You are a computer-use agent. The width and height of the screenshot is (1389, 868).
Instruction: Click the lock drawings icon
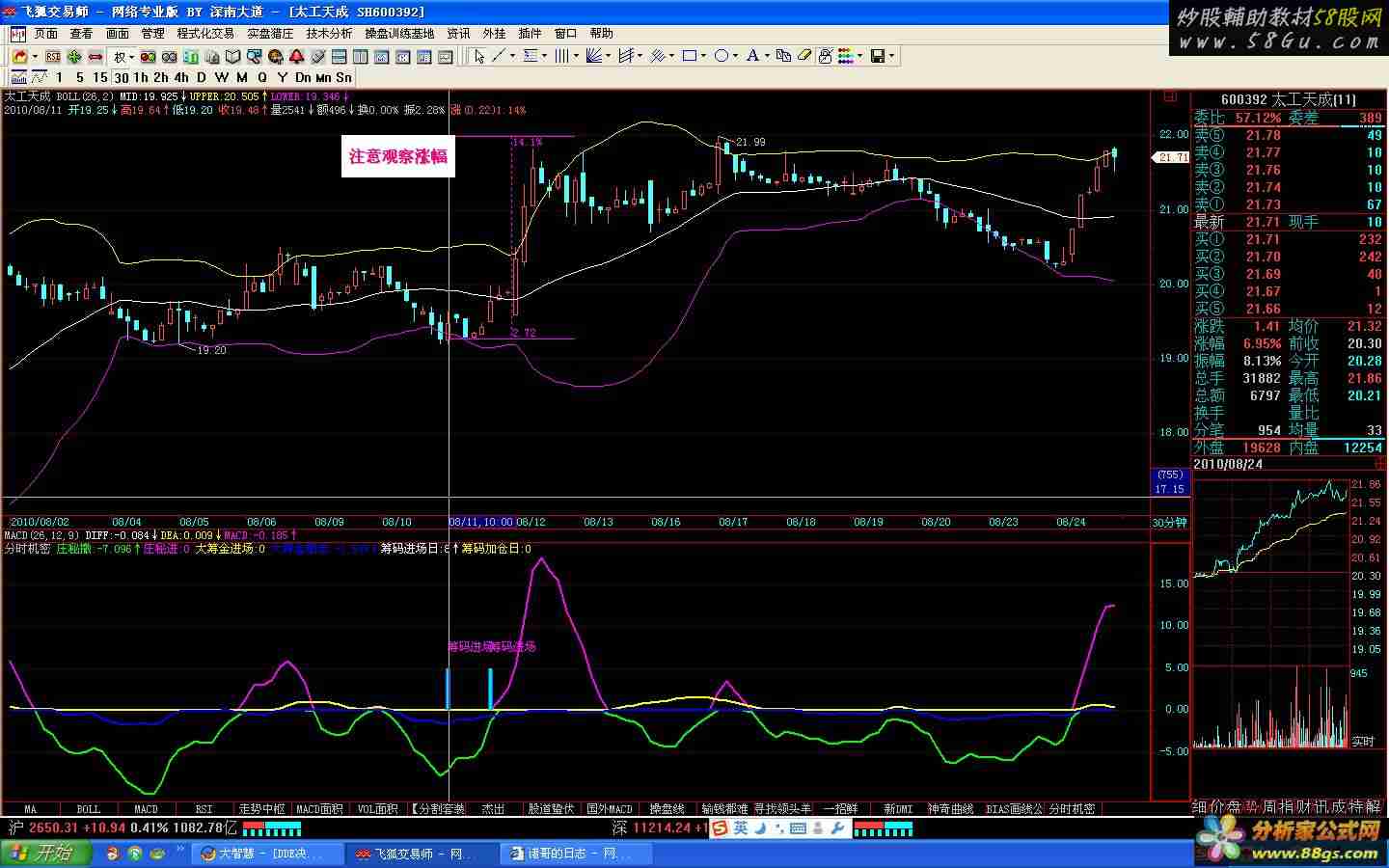[x=825, y=56]
